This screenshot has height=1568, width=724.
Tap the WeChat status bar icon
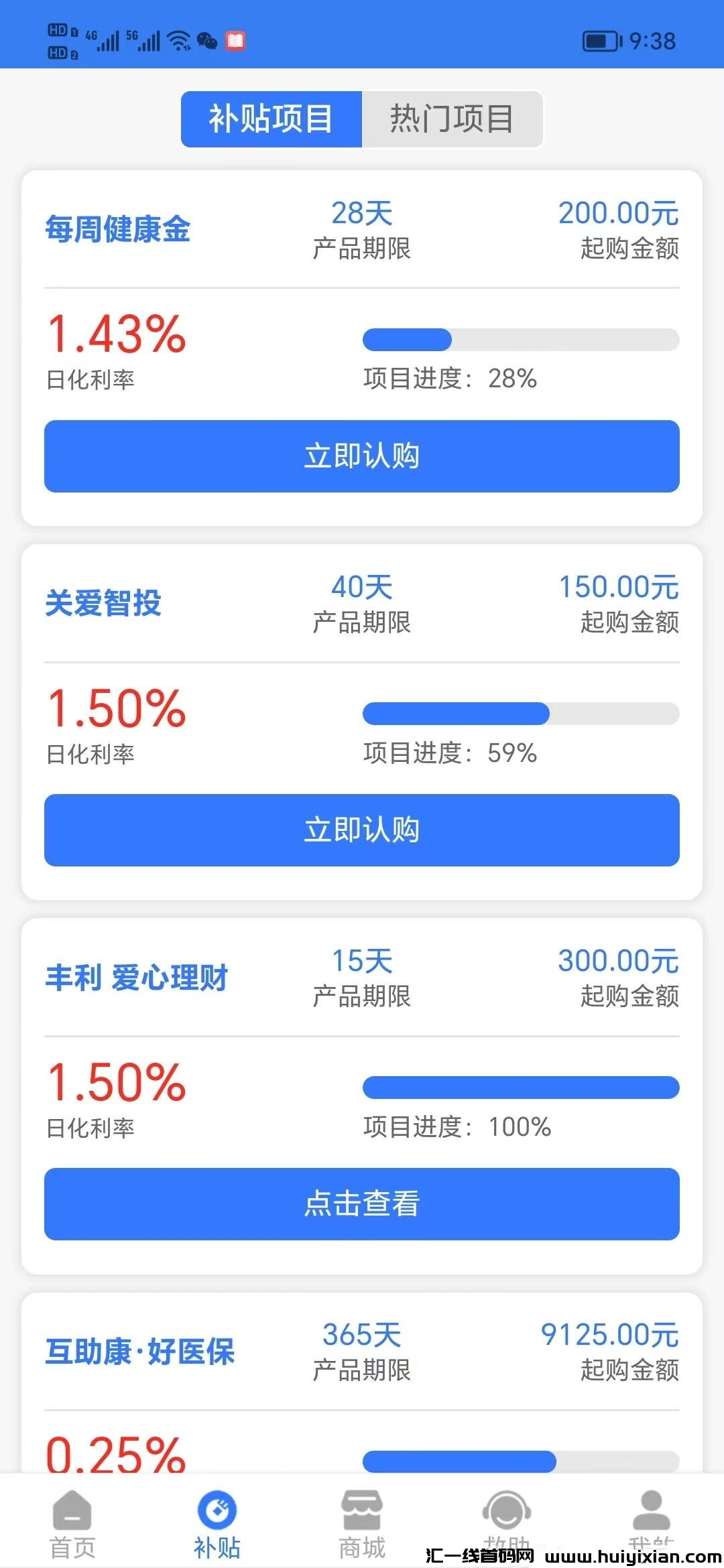click(x=207, y=42)
